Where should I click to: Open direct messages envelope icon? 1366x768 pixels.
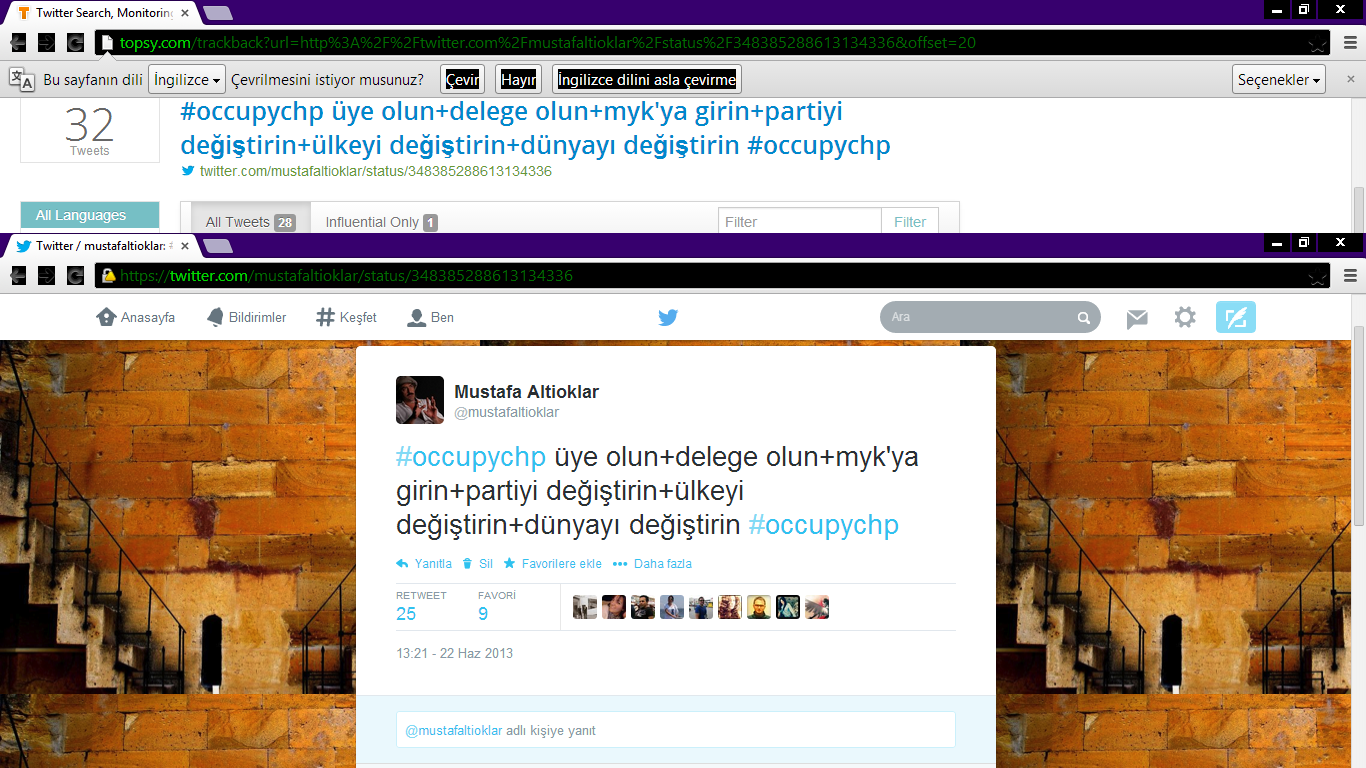pos(1137,318)
